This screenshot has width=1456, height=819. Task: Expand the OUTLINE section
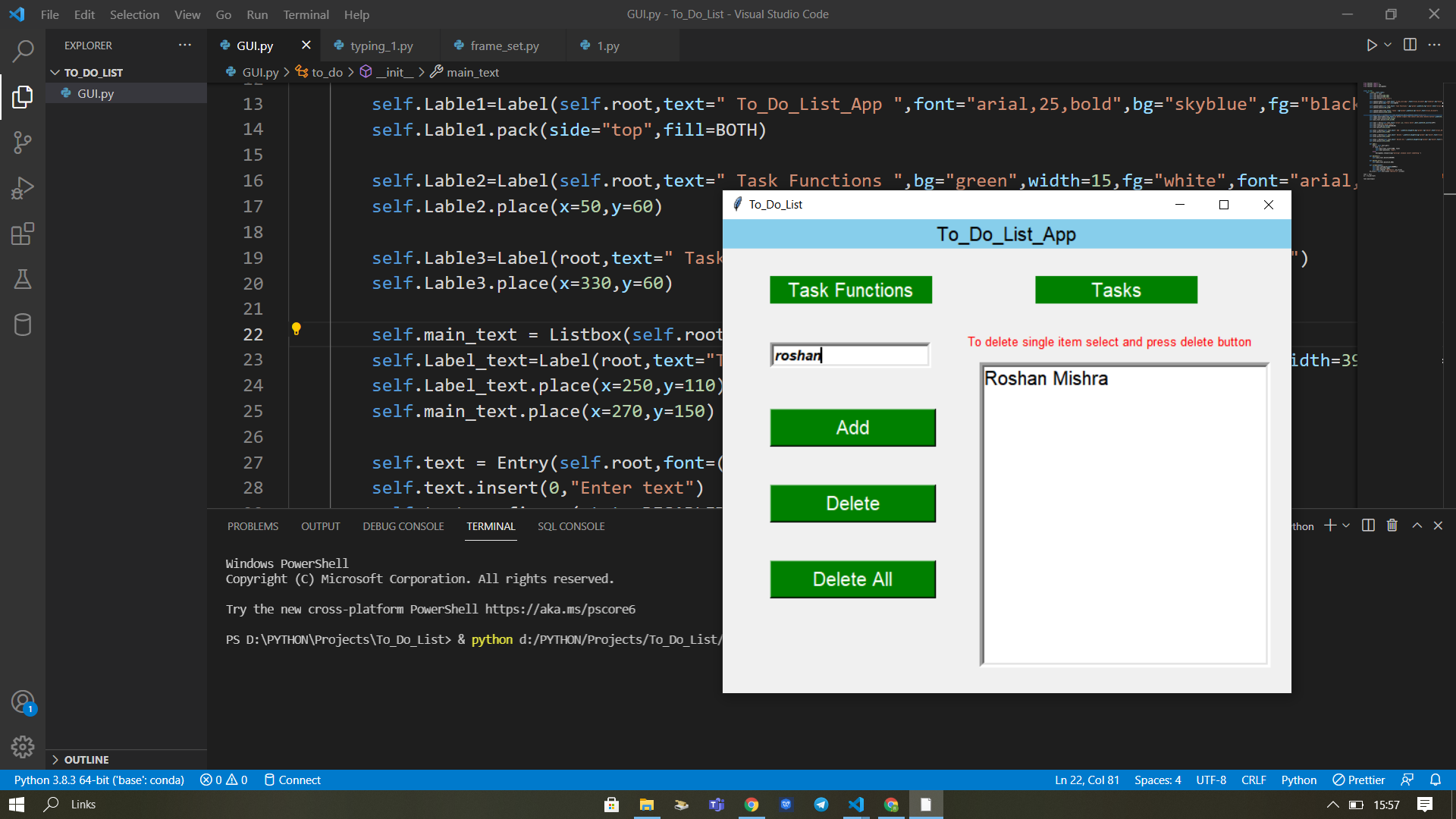click(86, 759)
